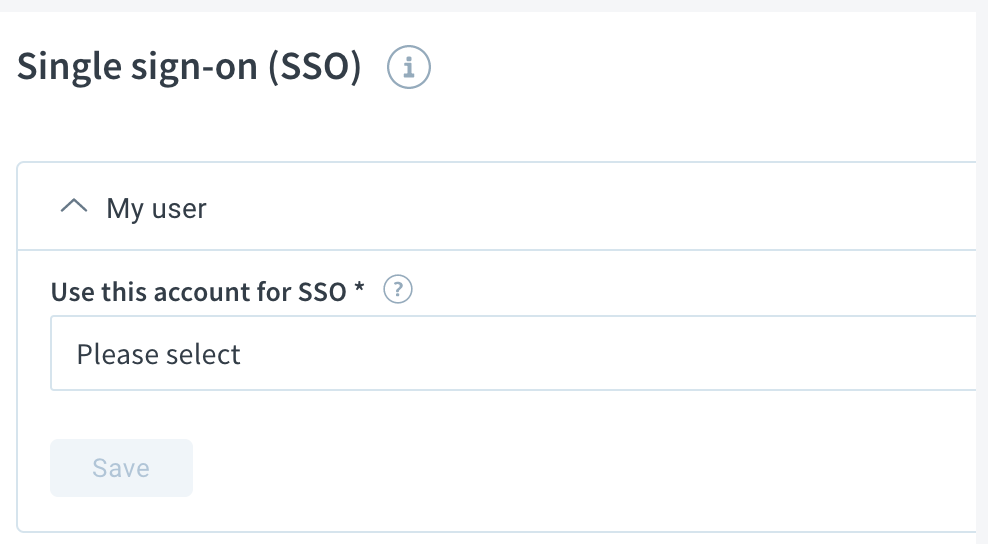988x544 pixels.
Task: Click the Single sign-on (SSO) heading
Action: [189, 67]
